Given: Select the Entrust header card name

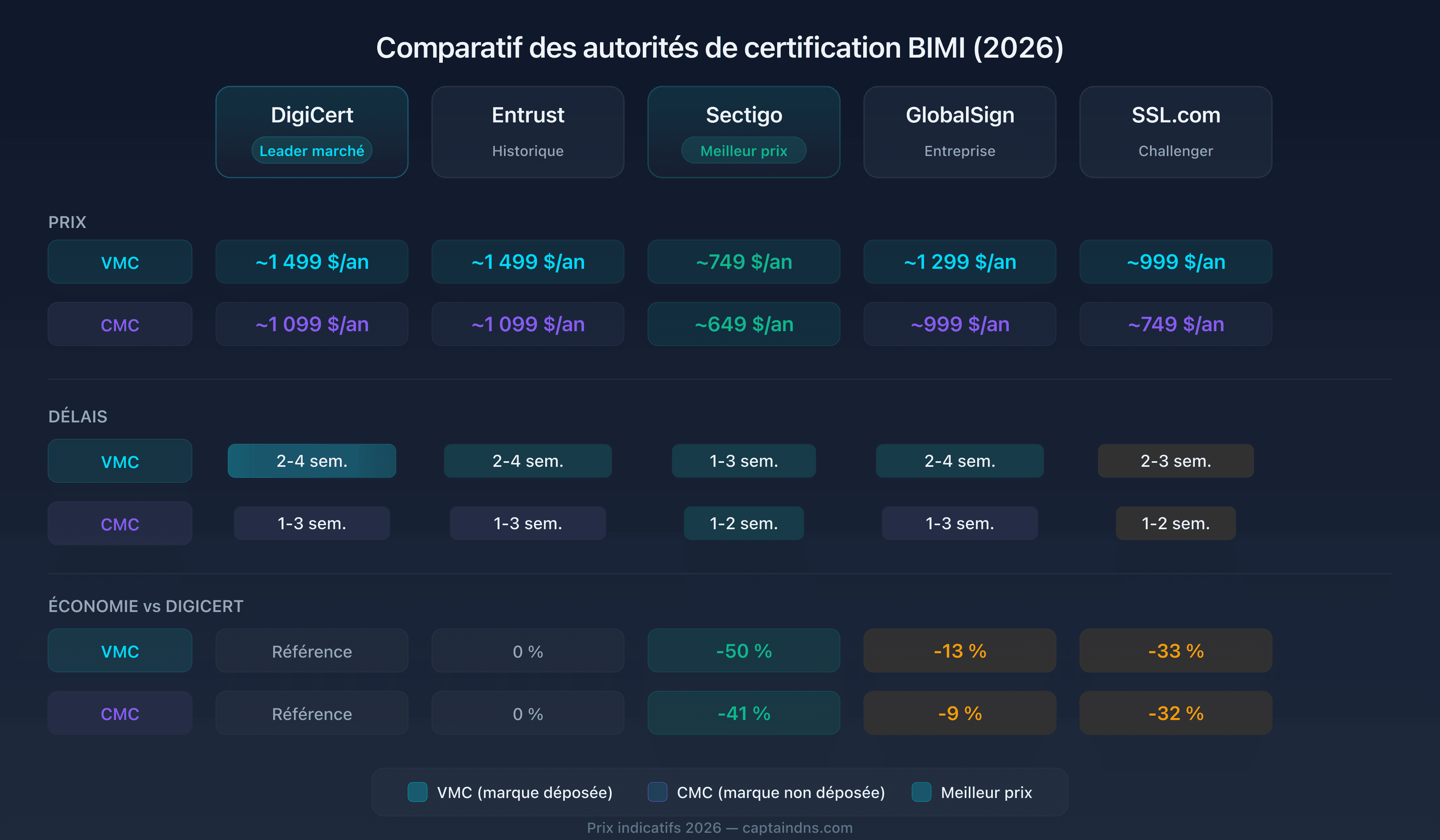Looking at the screenshot, I should point(528,115).
